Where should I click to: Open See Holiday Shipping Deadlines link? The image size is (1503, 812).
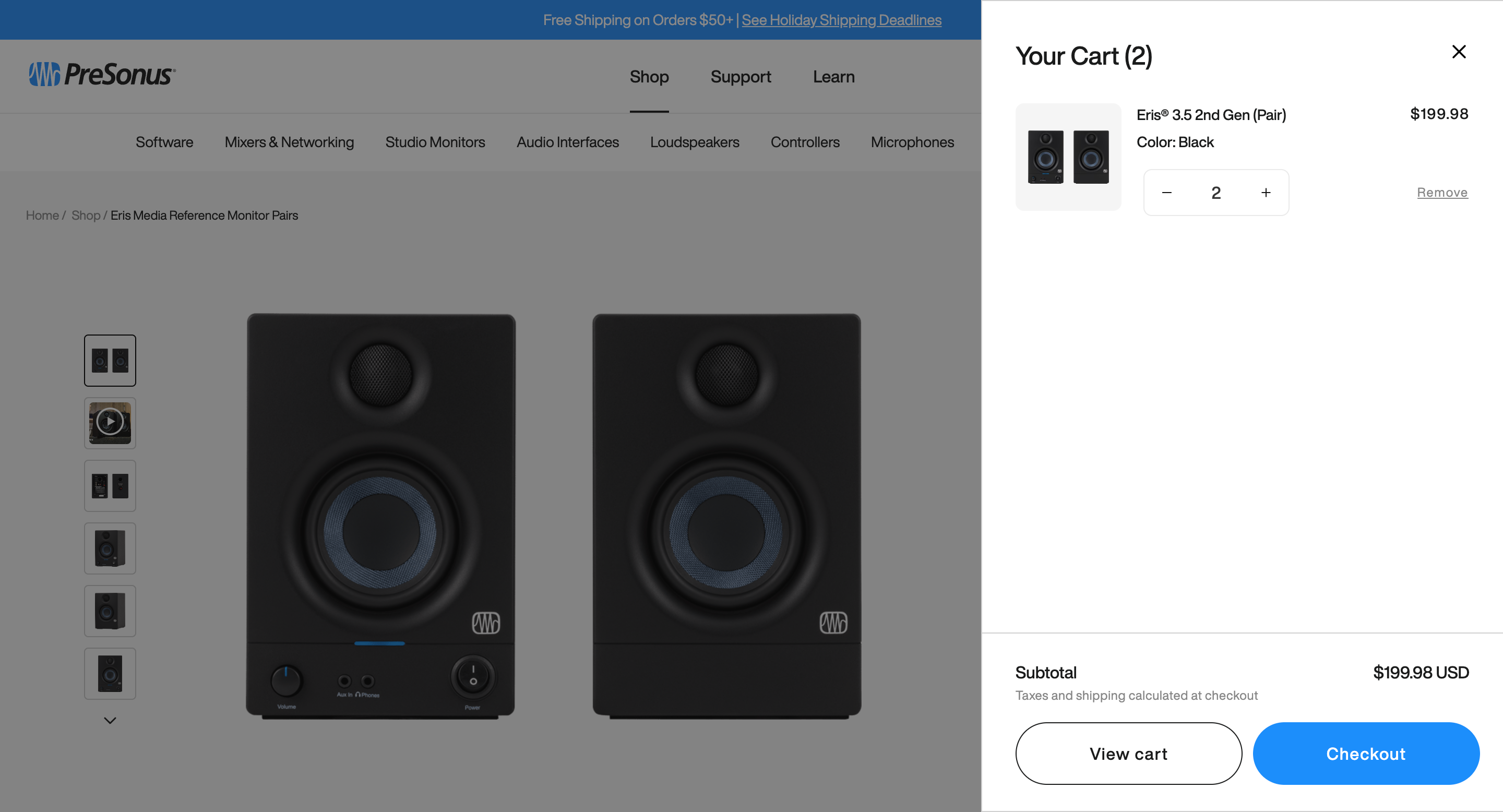pyautogui.click(x=841, y=20)
